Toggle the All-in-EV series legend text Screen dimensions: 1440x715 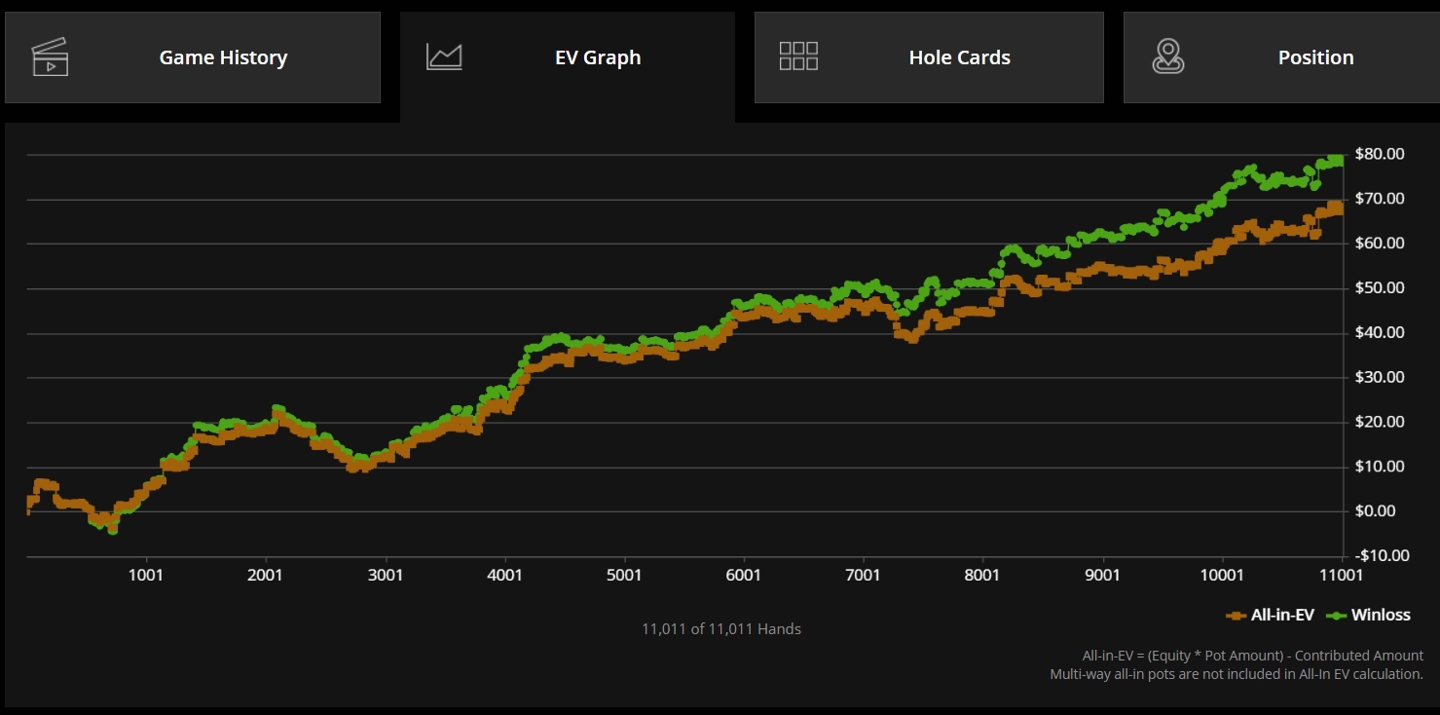coord(1282,615)
